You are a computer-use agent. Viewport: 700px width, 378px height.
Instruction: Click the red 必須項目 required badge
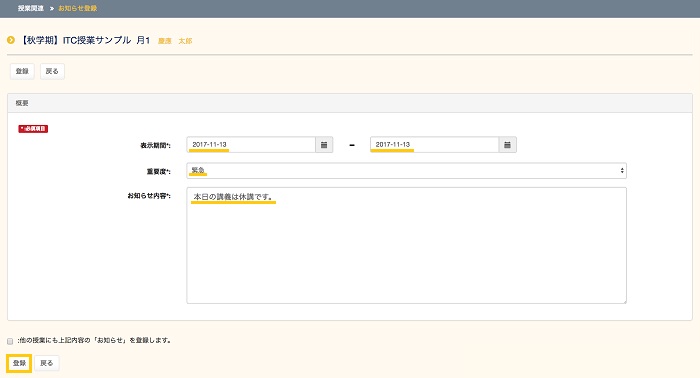[x=33, y=129]
